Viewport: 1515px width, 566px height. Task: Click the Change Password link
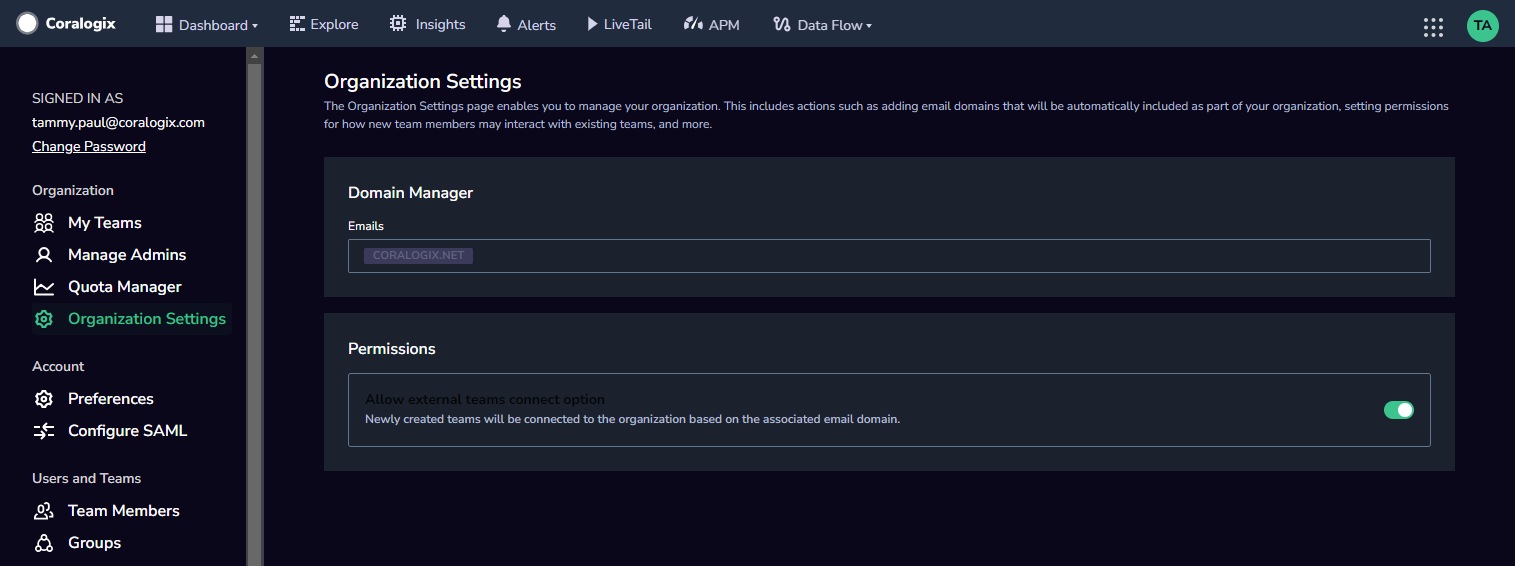[89, 146]
